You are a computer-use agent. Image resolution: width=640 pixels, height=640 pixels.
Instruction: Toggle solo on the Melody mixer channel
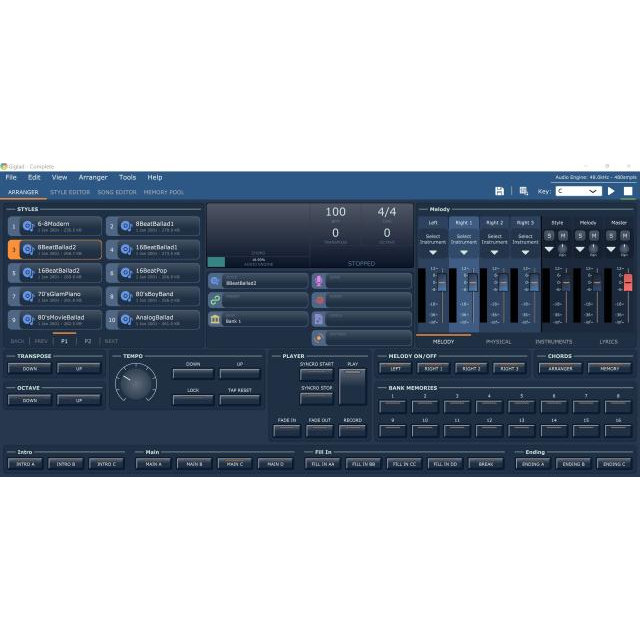[580, 236]
